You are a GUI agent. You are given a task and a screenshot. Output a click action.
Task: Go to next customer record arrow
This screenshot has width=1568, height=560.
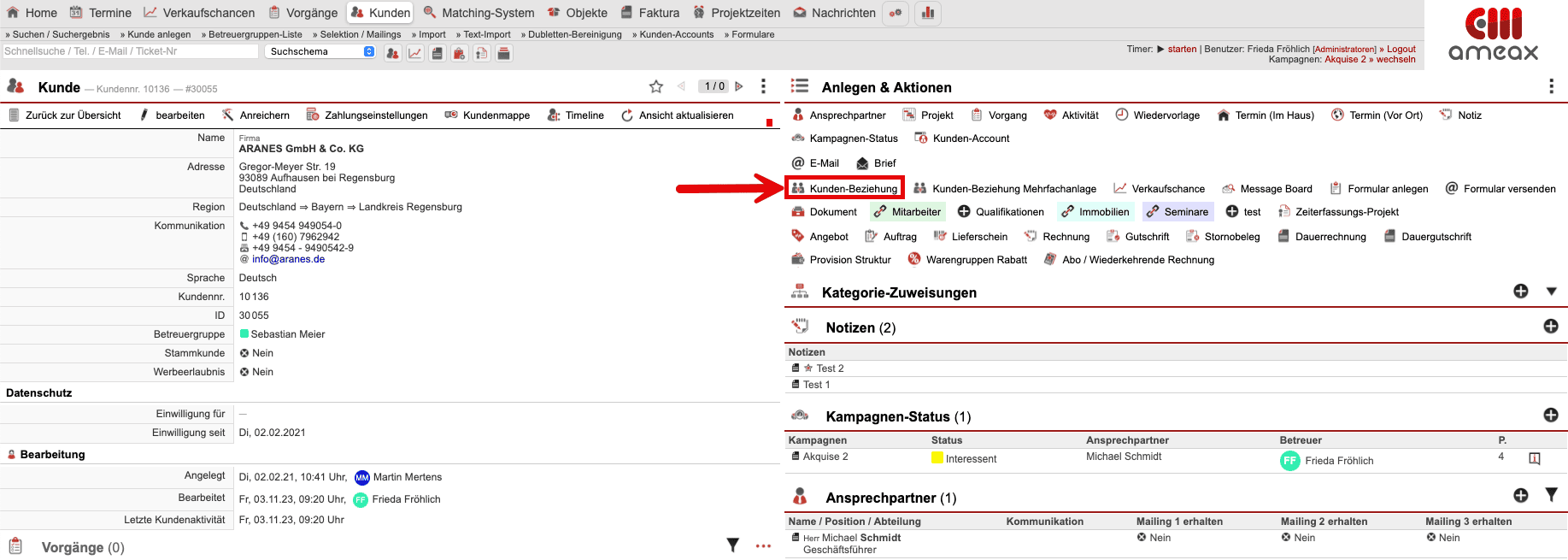[x=739, y=86]
